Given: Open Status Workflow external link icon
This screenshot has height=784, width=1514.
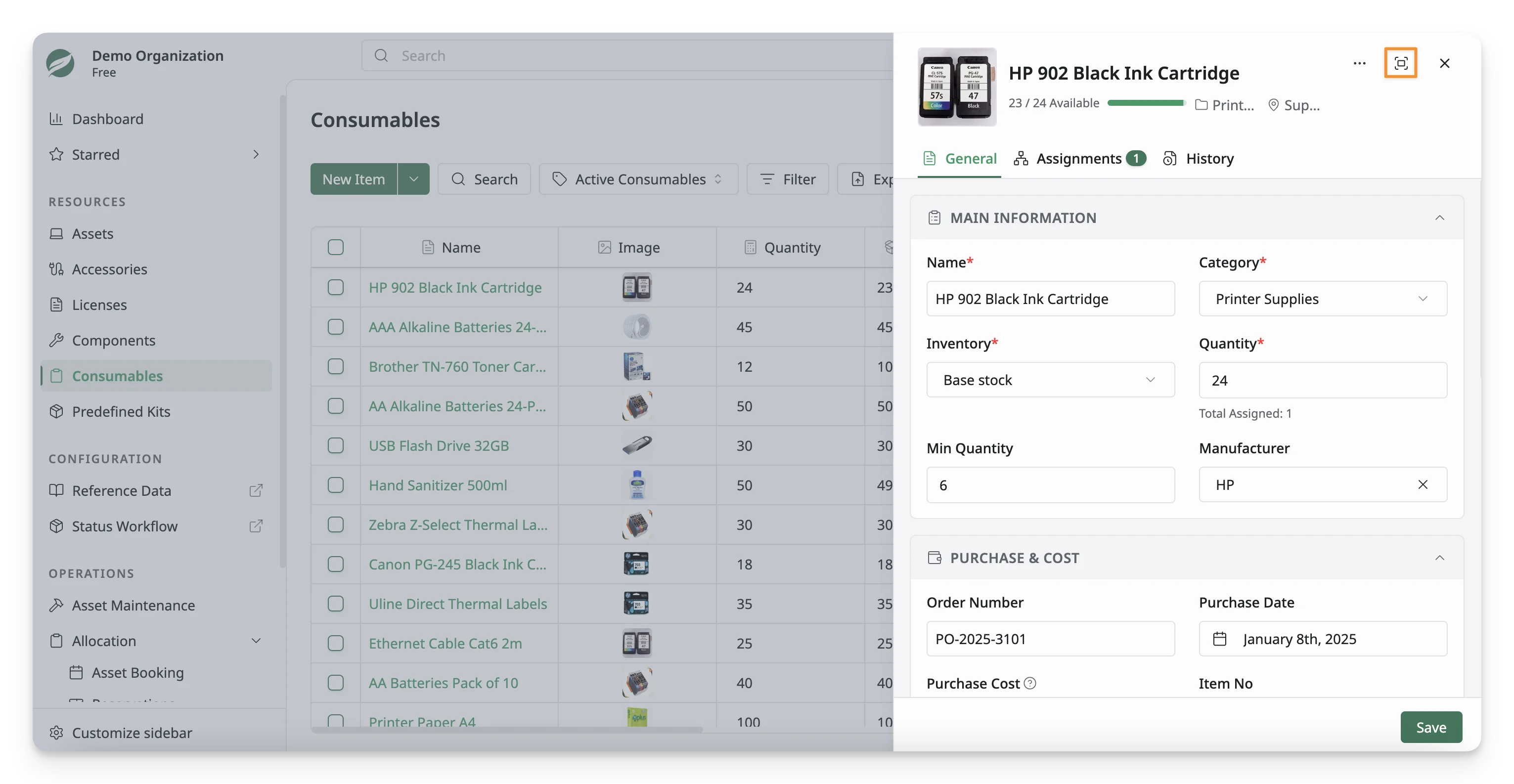Looking at the screenshot, I should (256, 525).
